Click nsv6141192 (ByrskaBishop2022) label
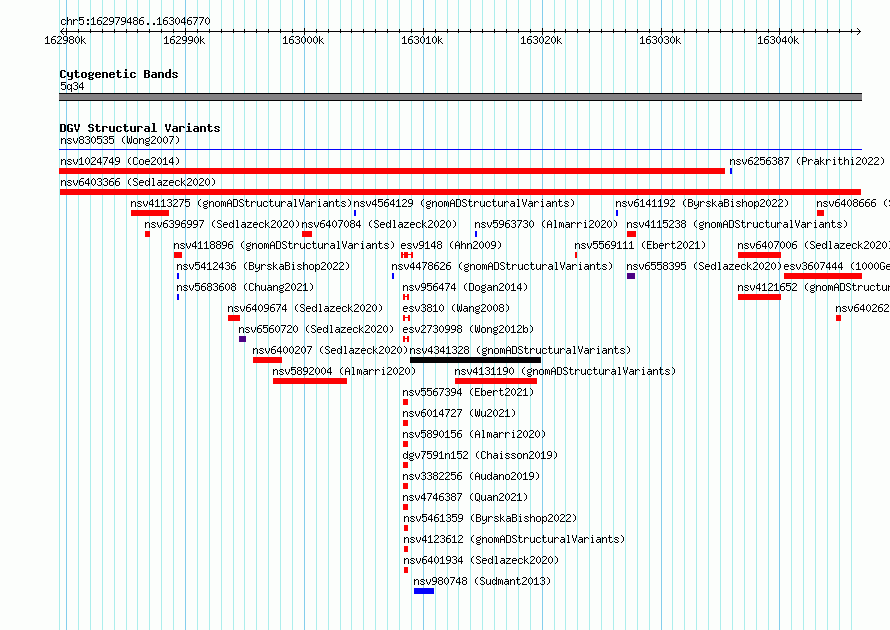This screenshot has width=890, height=630. click(702, 203)
